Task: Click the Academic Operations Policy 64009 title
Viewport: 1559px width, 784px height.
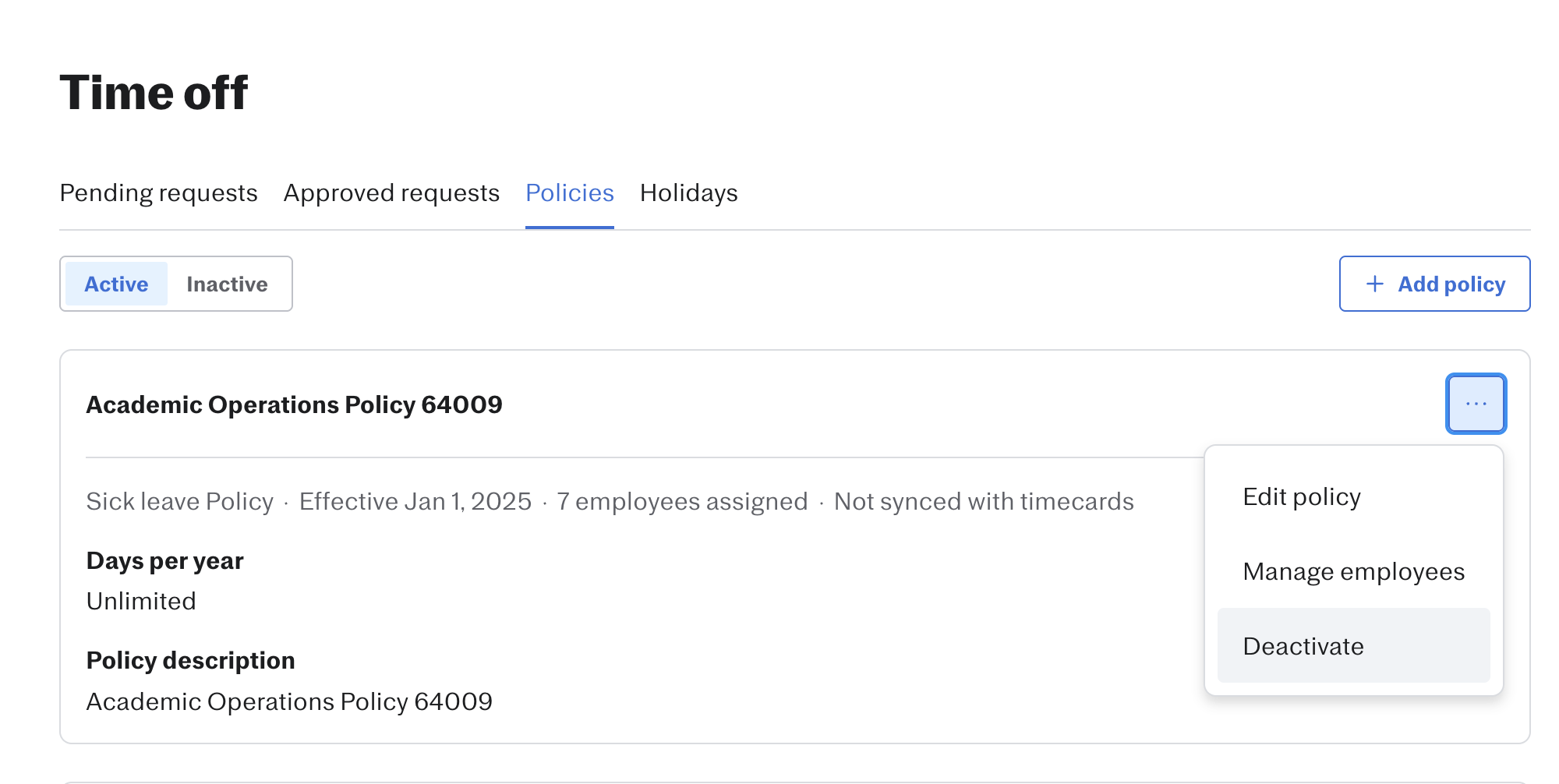Action: coord(294,404)
